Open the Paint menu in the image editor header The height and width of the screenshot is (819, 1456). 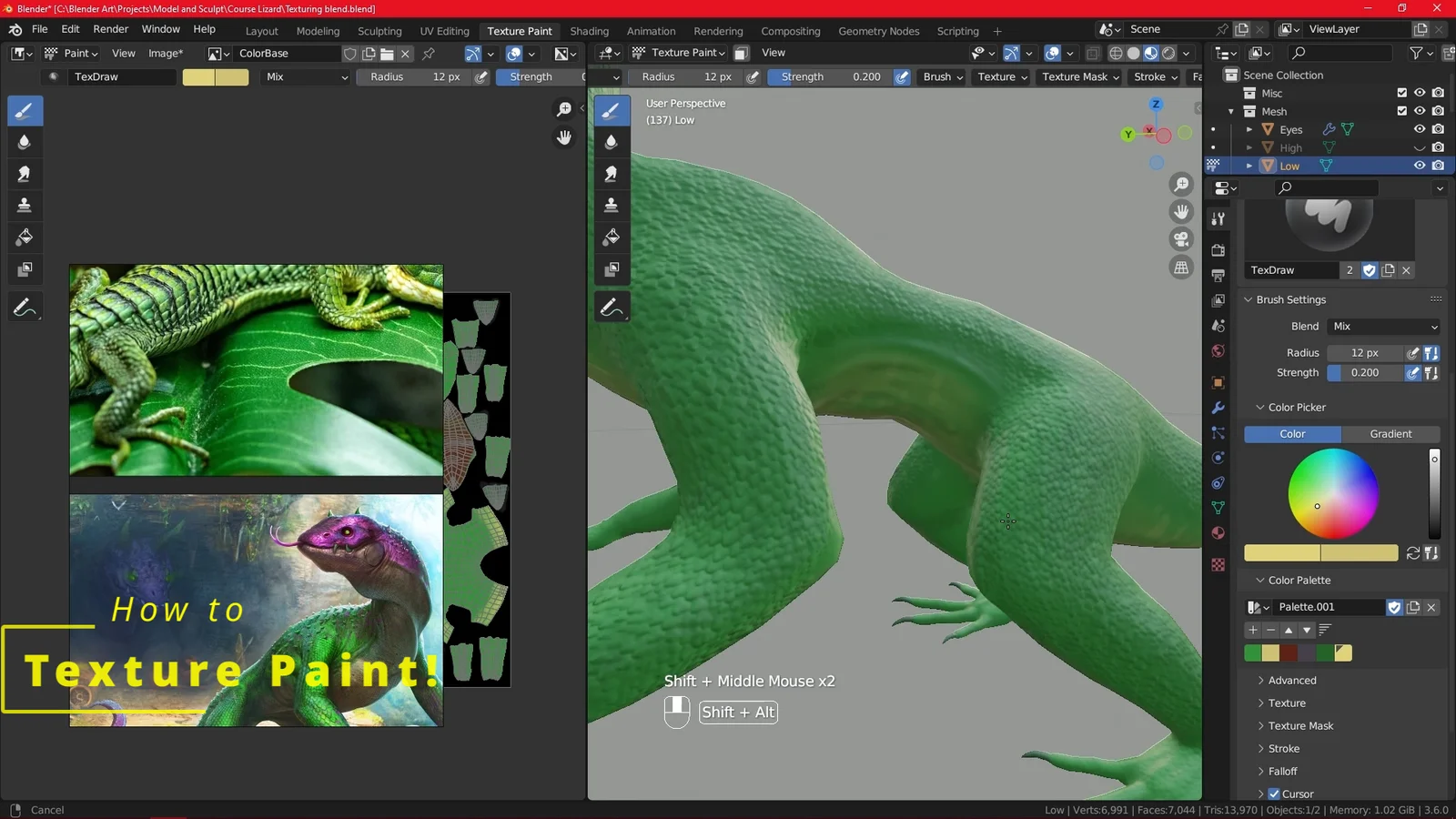click(76, 53)
